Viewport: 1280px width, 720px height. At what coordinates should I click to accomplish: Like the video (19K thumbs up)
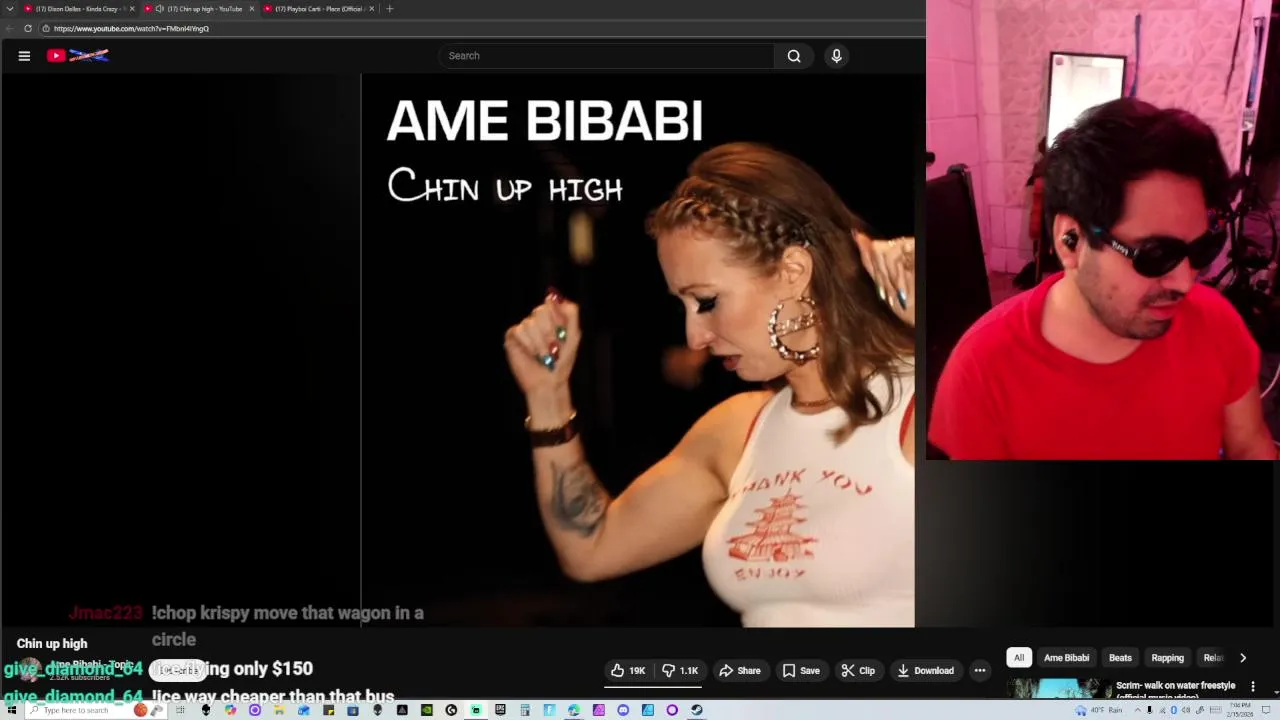[628, 671]
